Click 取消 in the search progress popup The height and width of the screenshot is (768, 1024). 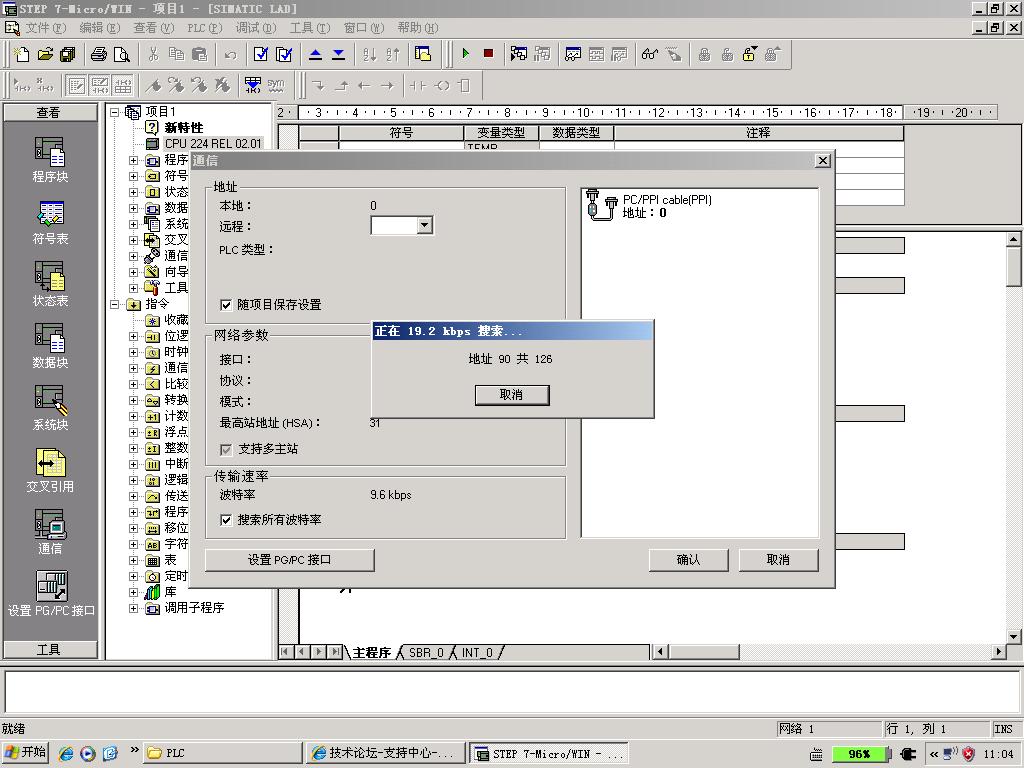coord(512,395)
